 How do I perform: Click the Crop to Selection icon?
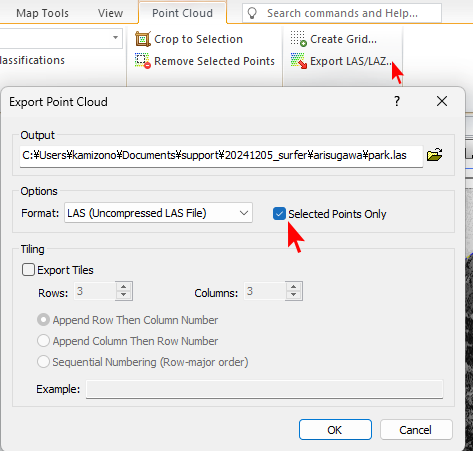point(143,39)
